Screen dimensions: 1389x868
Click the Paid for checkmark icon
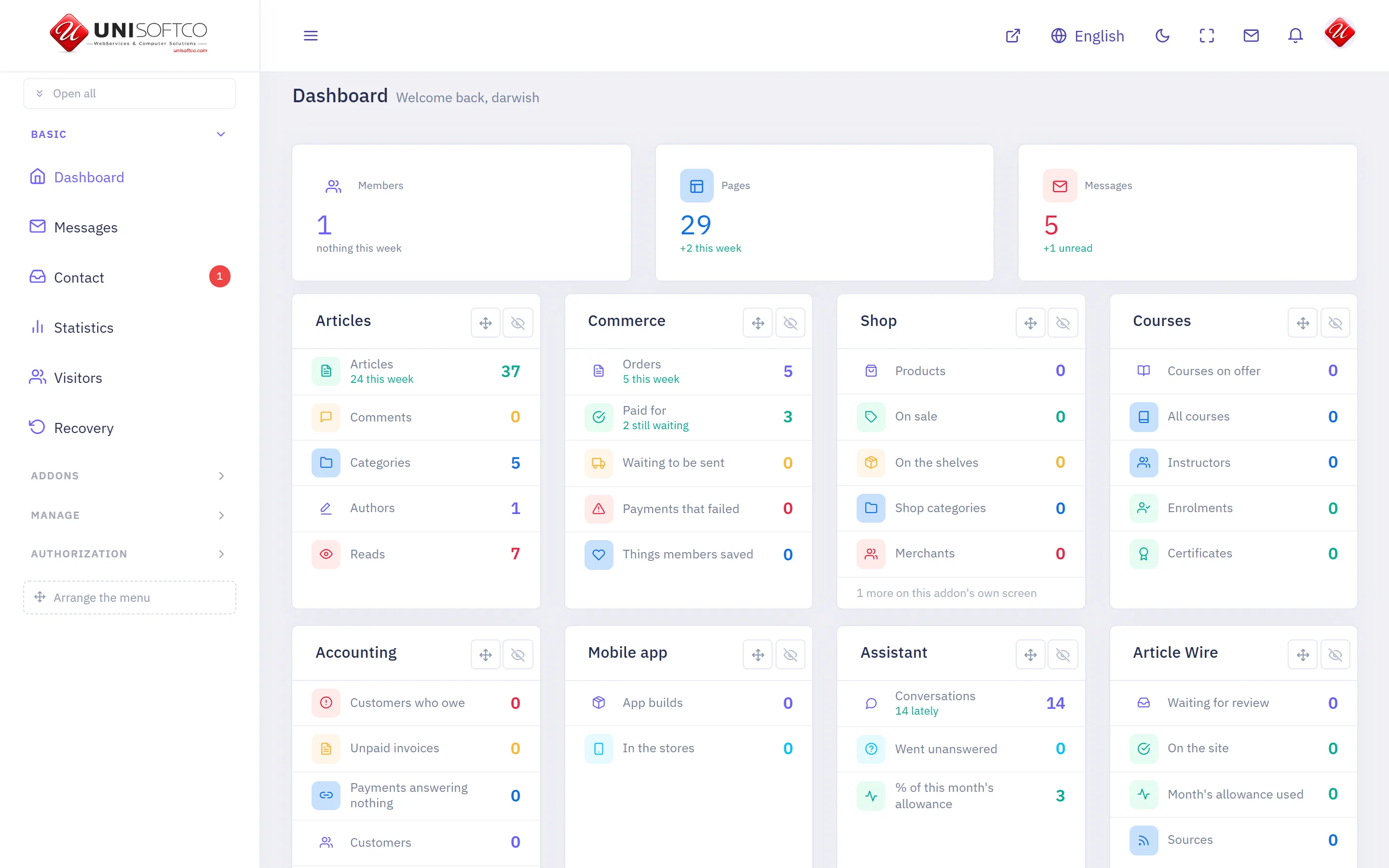point(599,417)
